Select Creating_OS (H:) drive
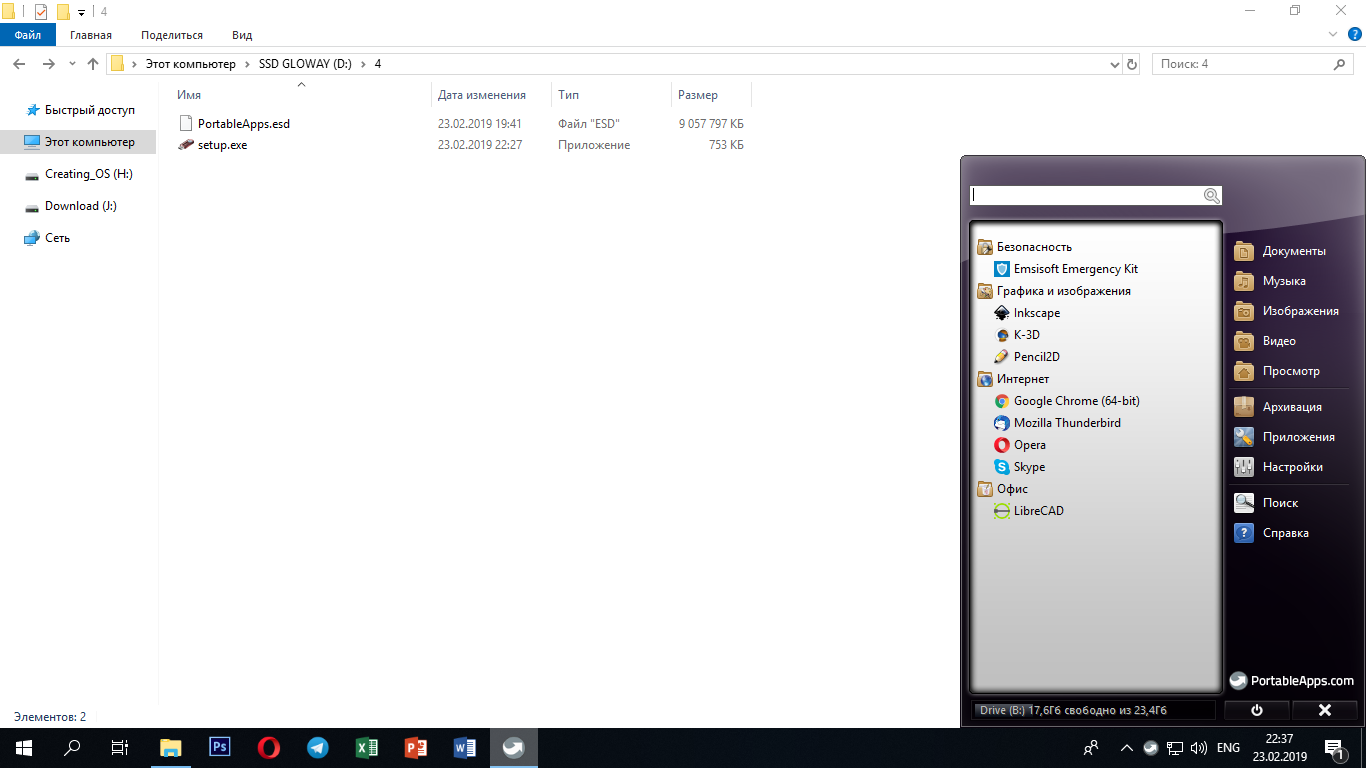Image resolution: width=1366 pixels, height=768 pixels. pos(79,174)
